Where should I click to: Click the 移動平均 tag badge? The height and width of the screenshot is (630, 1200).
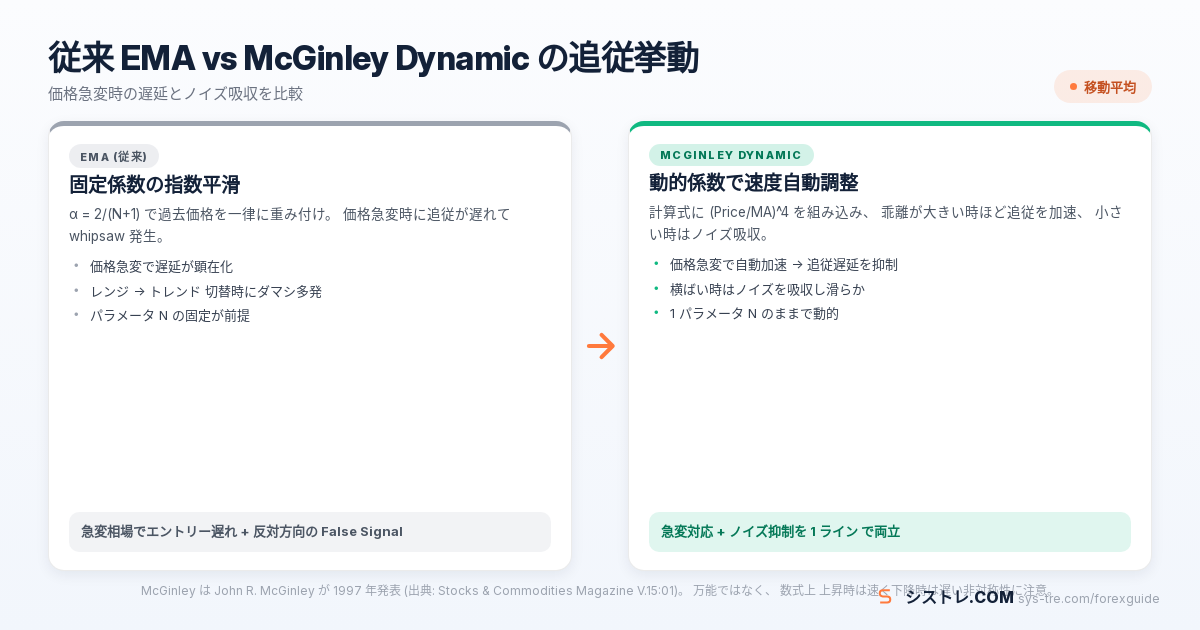[x=1103, y=87]
